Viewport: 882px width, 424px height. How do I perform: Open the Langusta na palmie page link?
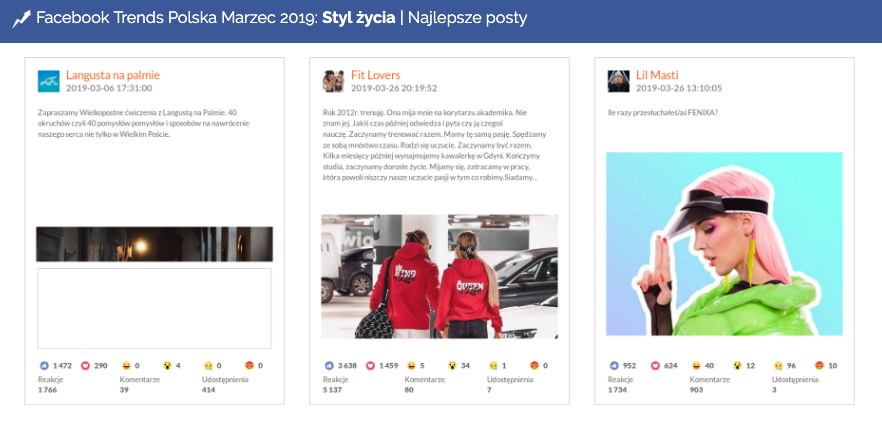coord(112,75)
